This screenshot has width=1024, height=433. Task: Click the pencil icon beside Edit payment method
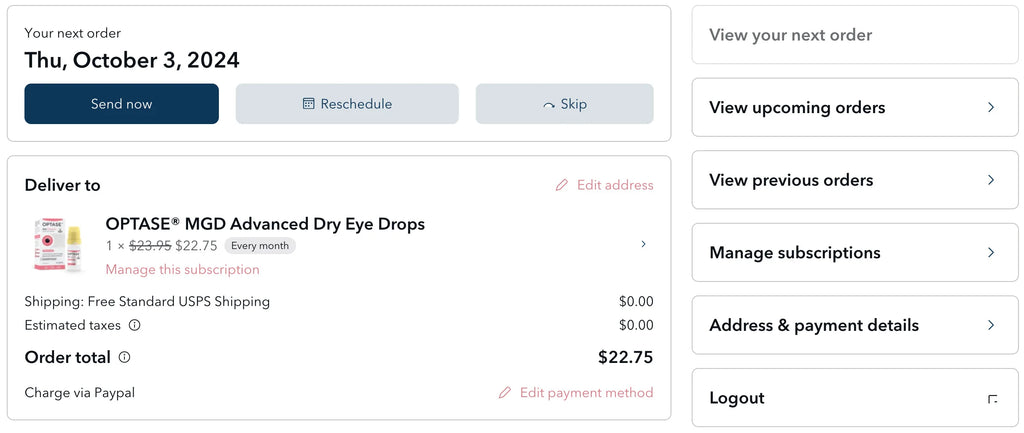pyautogui.click(x=505, y=393)
